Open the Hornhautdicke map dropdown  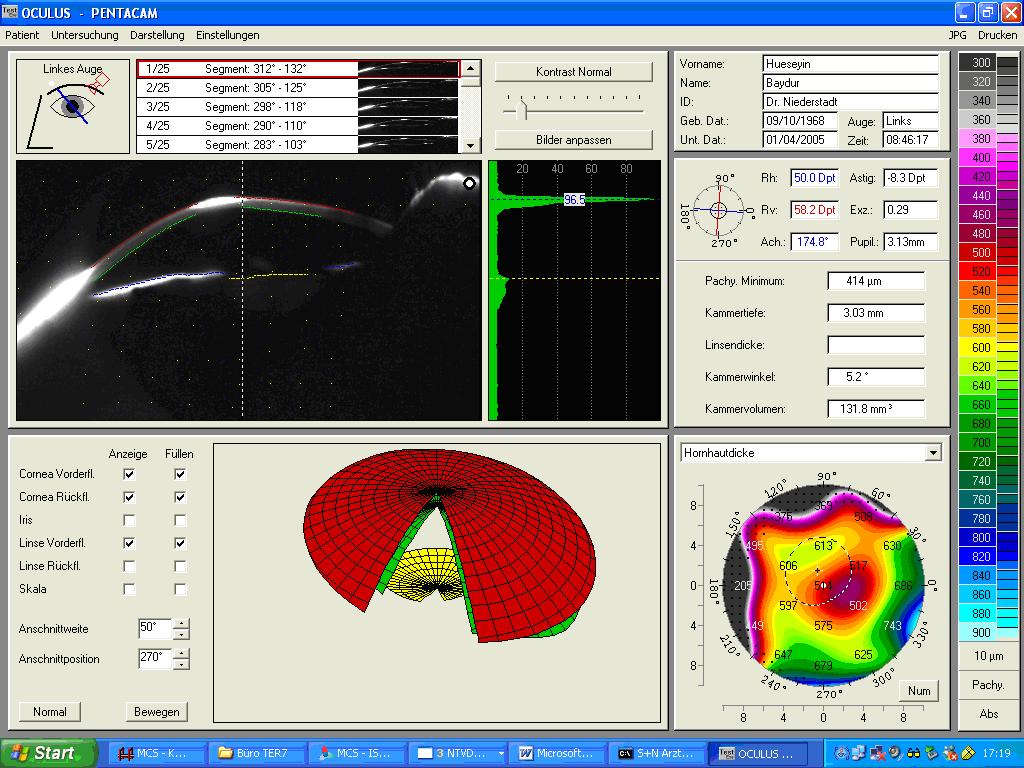pyautogui.click(x=933, y=453)
